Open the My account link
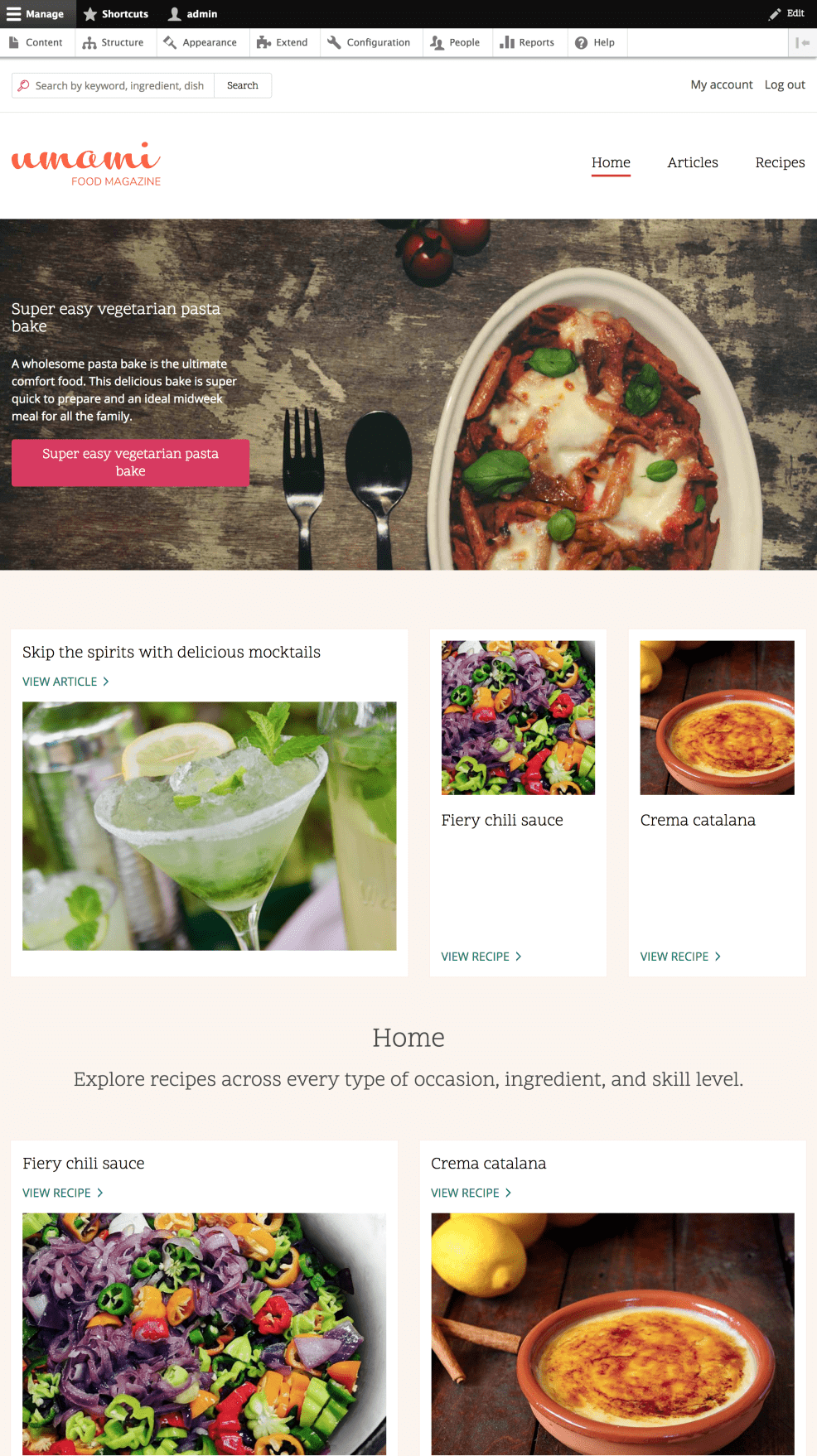The height and width of the screenshot is (1456, 817). (x=722, y=84)
